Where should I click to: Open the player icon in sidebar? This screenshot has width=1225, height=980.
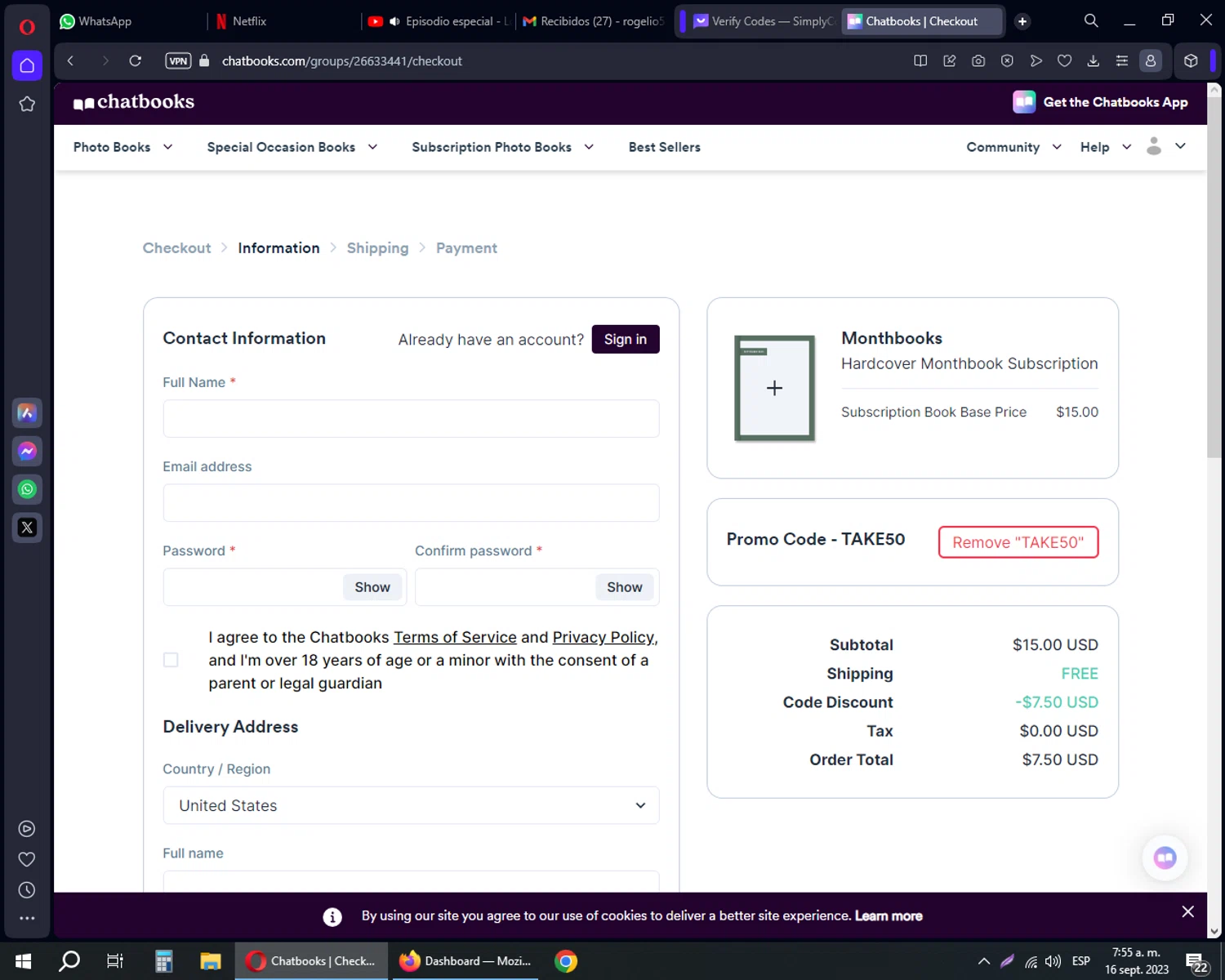27,829
